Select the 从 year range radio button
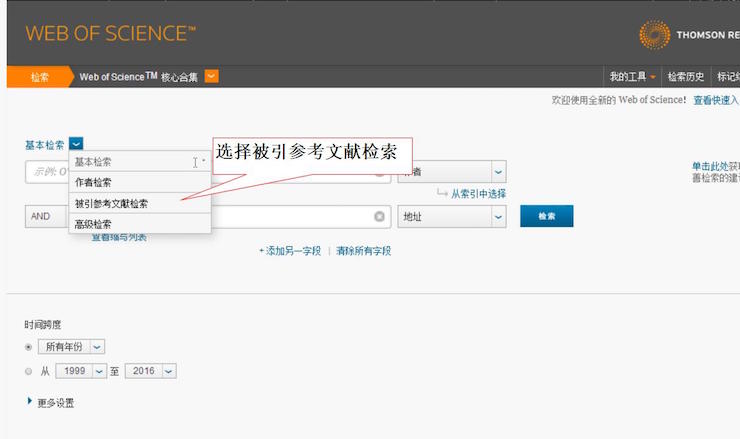The image size is (740, 439). 28,371
